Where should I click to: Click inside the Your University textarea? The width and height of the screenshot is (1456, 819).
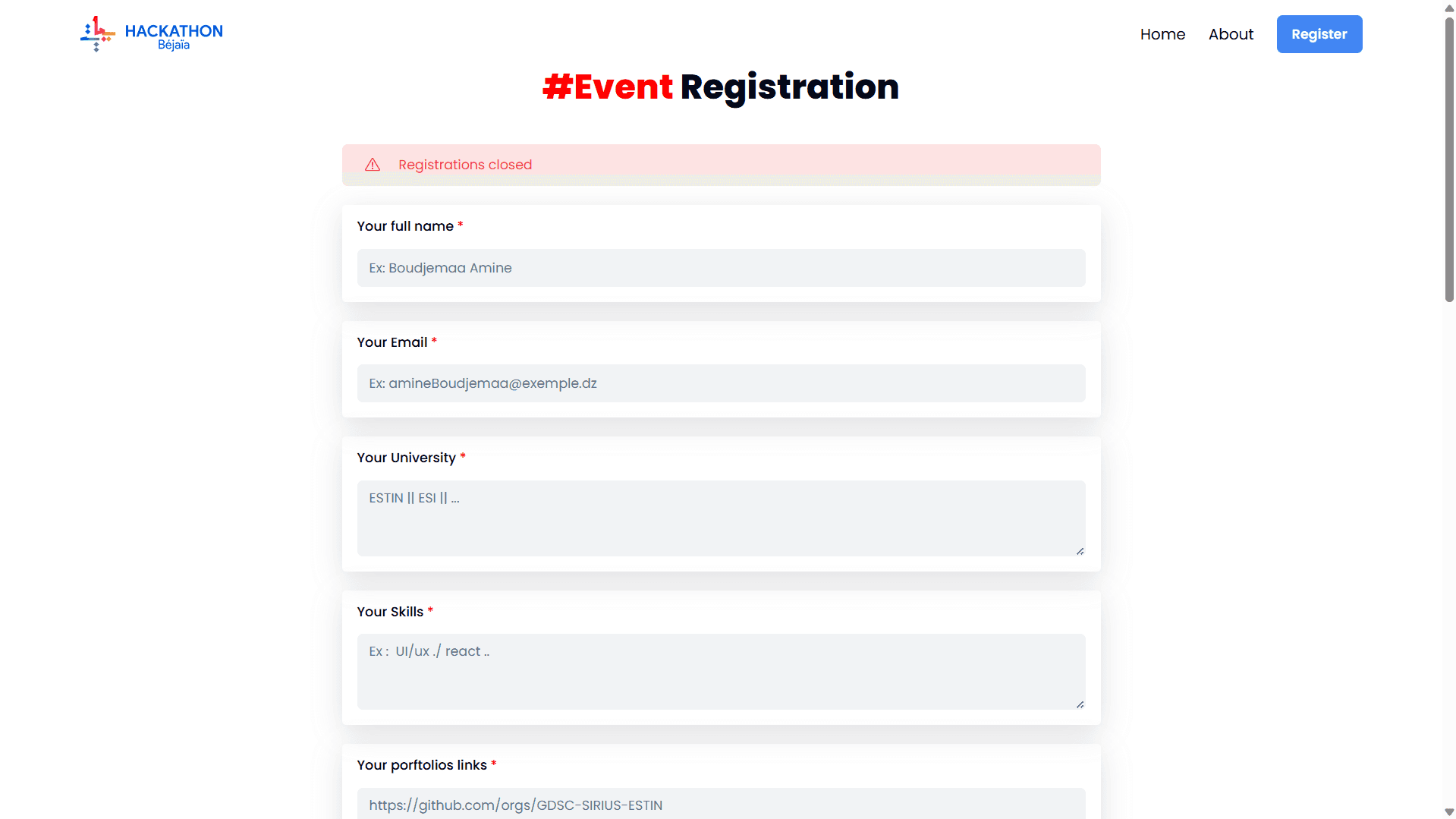point(721,518)
